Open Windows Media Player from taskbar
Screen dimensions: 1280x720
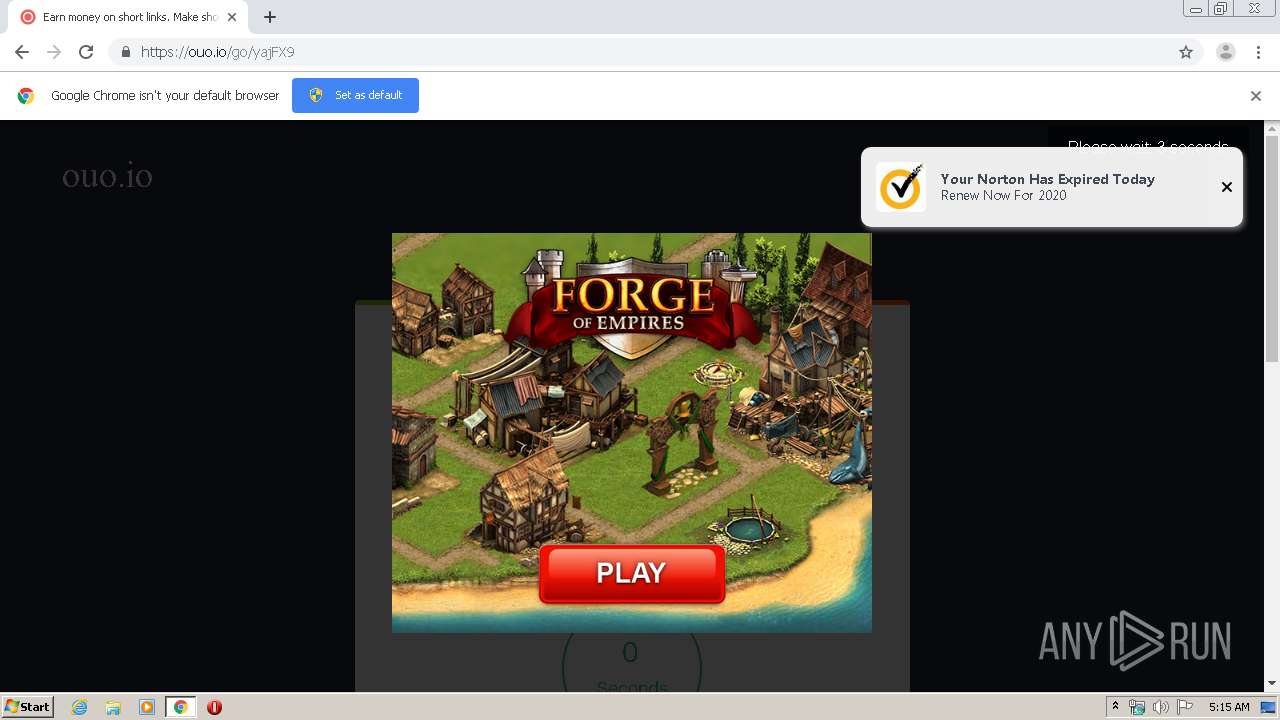[147, 707]
